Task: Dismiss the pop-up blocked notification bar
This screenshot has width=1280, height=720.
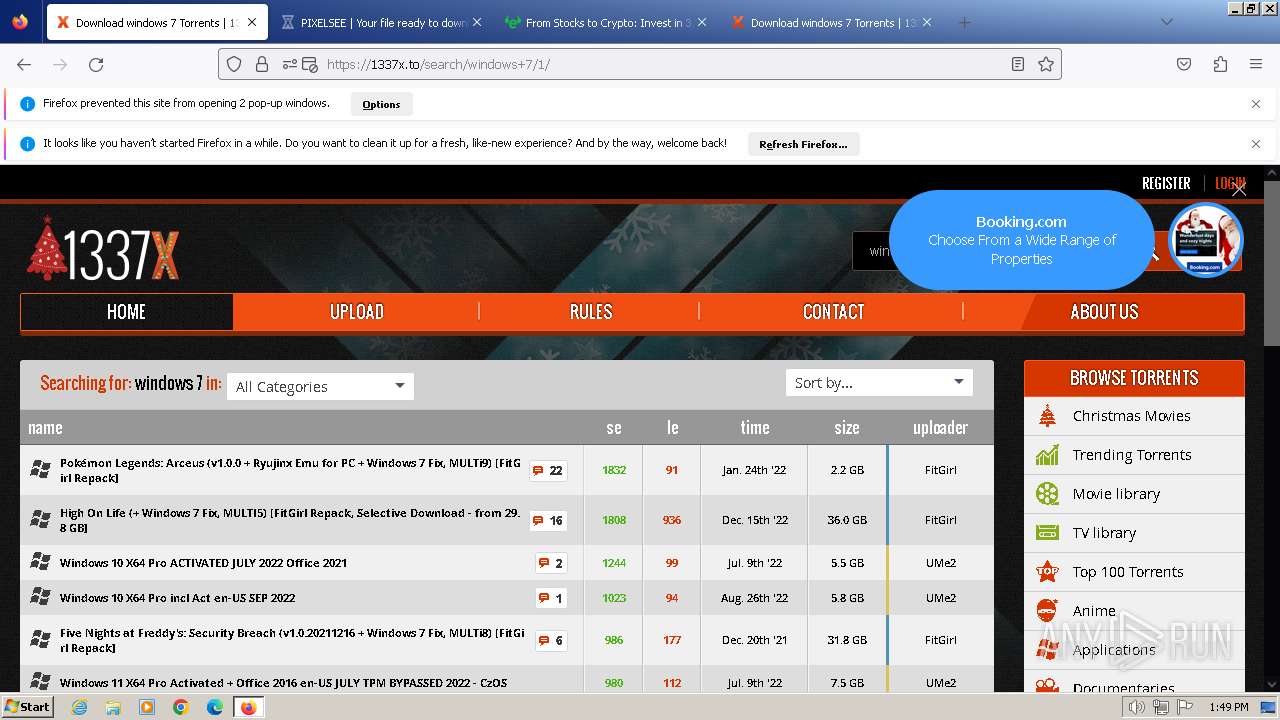Action: tap(1256, 104)
